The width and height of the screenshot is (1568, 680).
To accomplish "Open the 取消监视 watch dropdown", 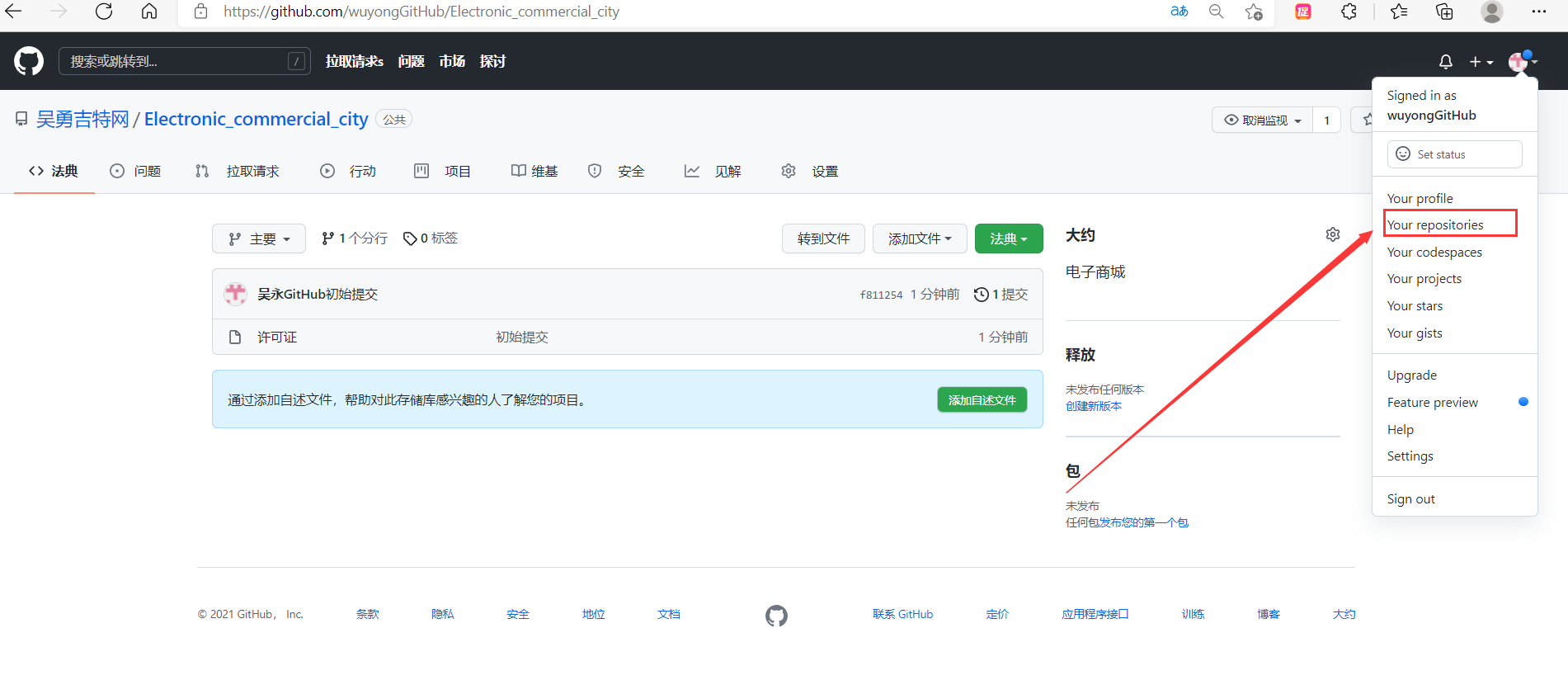I will [x=1262, y=120].
